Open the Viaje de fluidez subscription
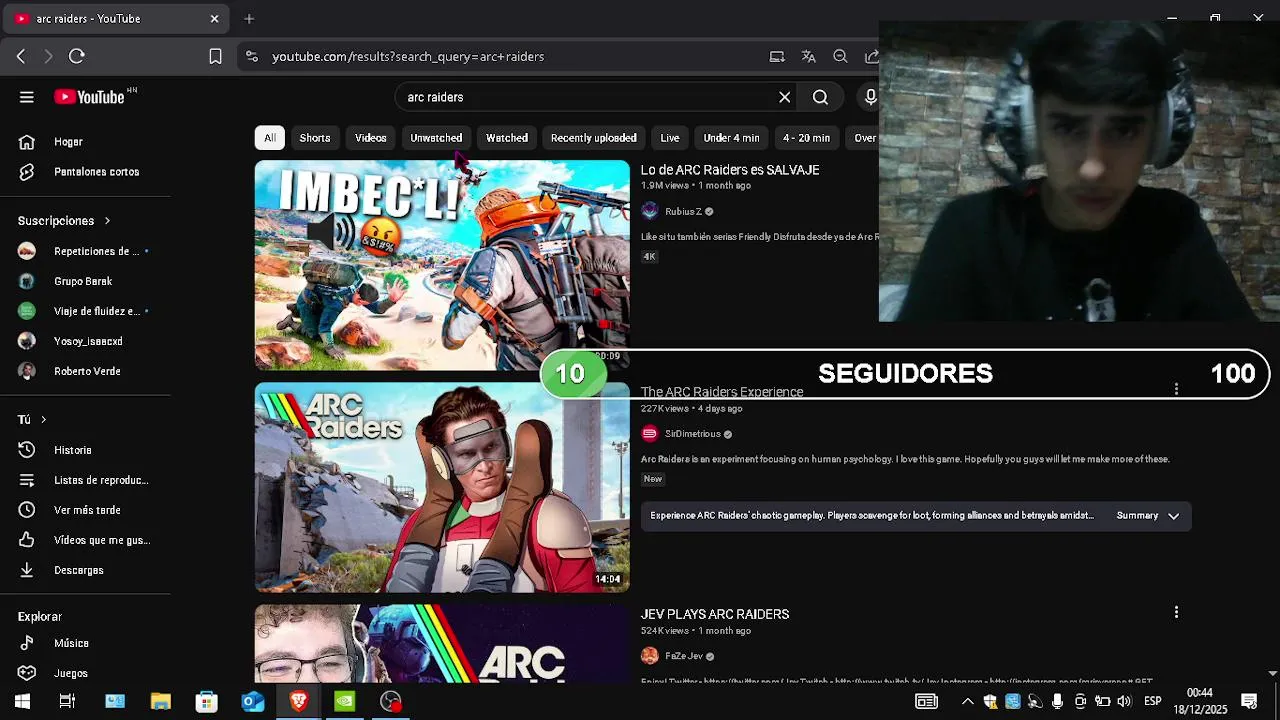 tap(85, 311)
